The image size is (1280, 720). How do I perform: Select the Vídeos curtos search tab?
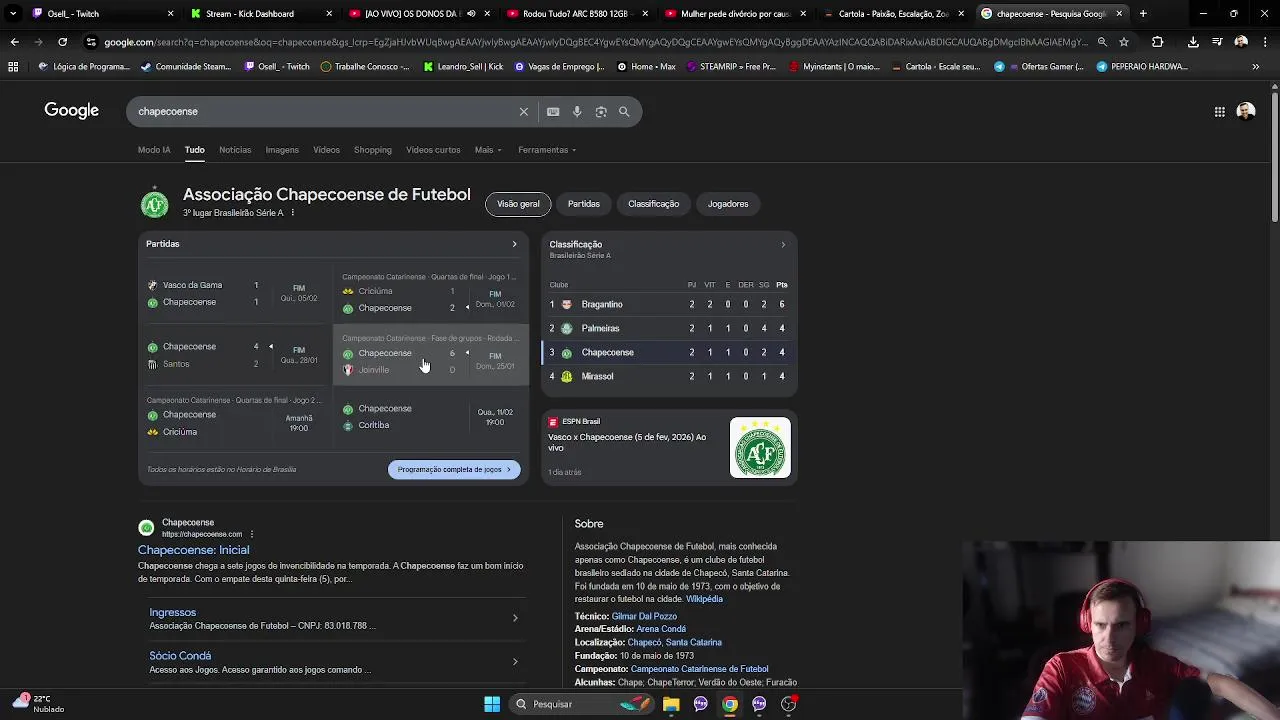433,150
